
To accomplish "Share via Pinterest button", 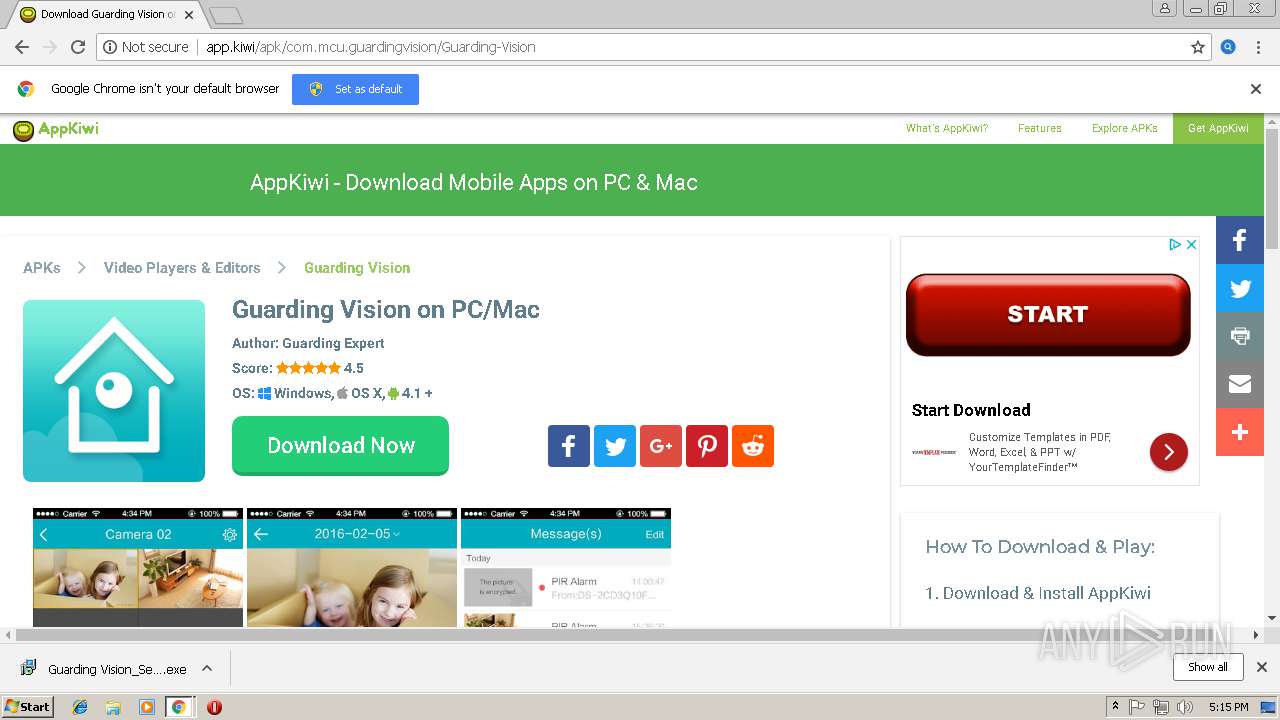I will tap(707, 446).
